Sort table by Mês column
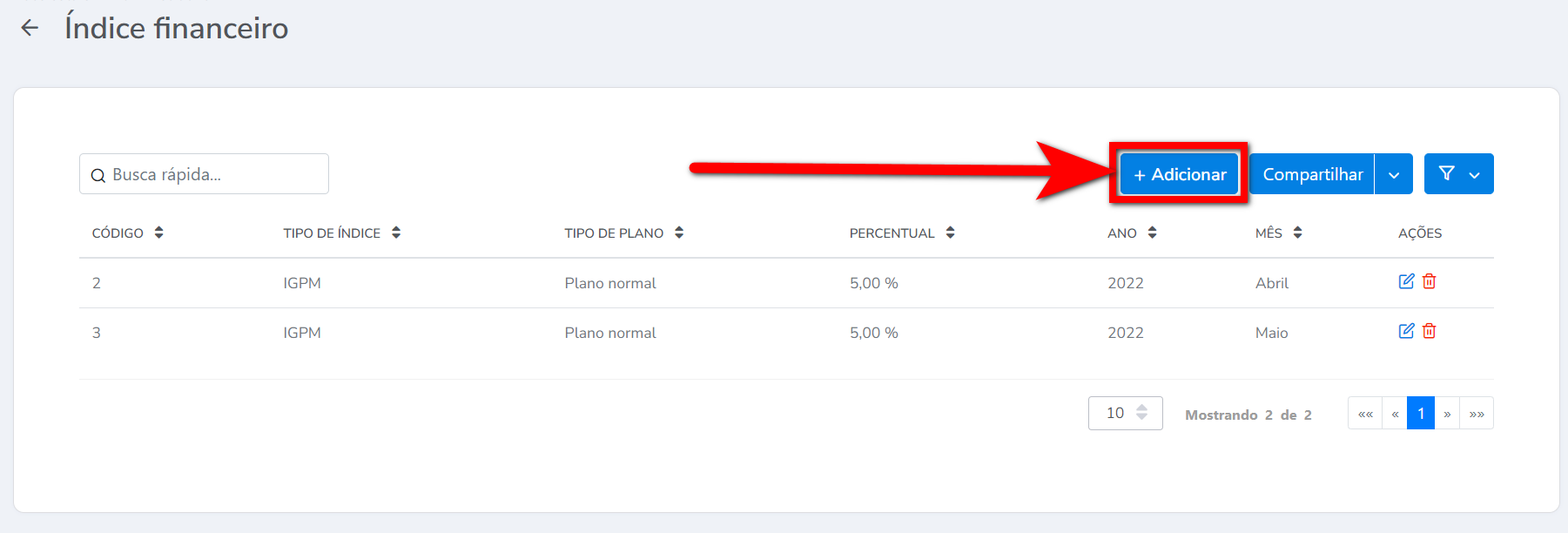This screenshot has height=533, width=1568. (1297, 233)
